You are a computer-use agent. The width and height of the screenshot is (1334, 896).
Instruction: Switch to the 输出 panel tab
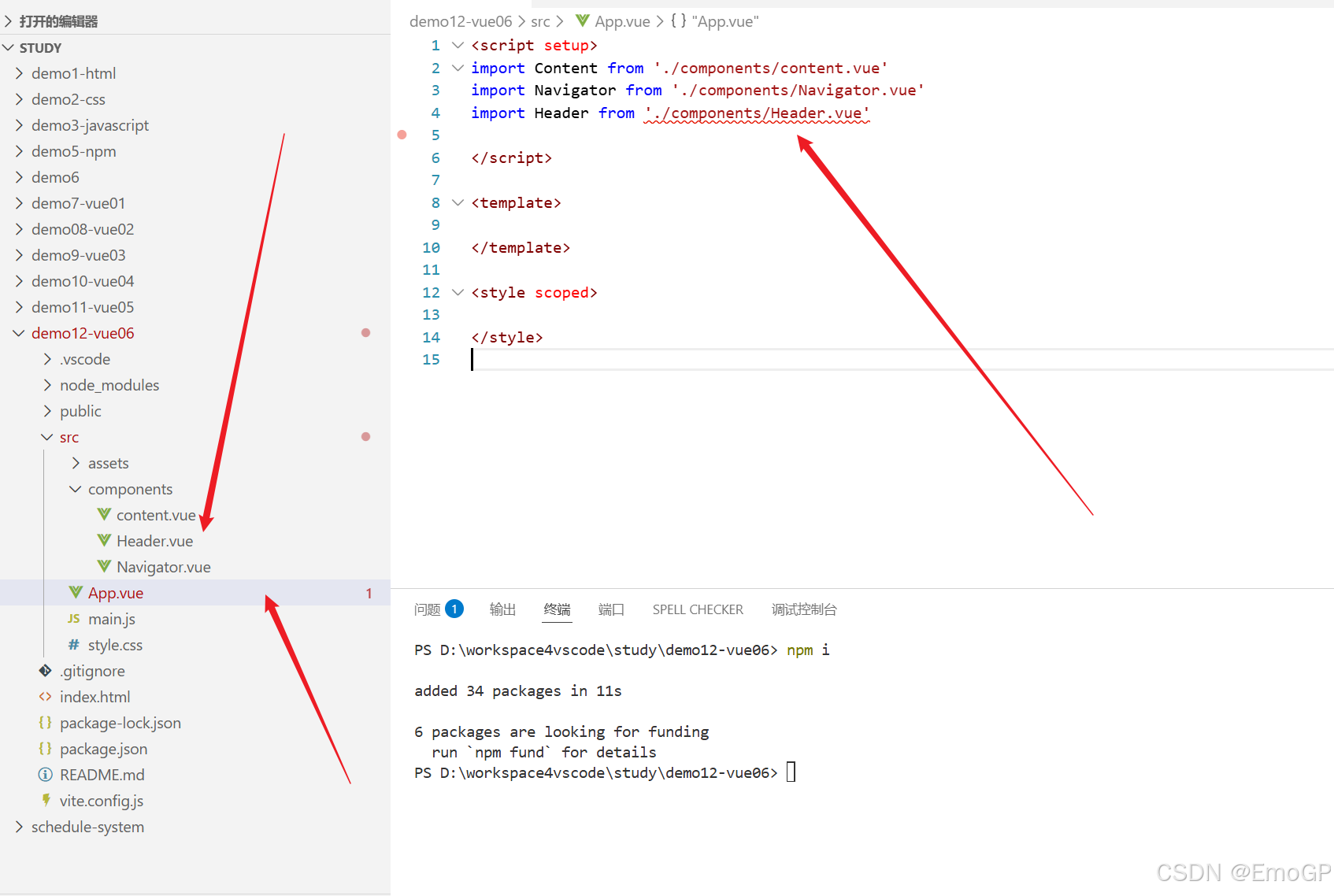[502, 609]
